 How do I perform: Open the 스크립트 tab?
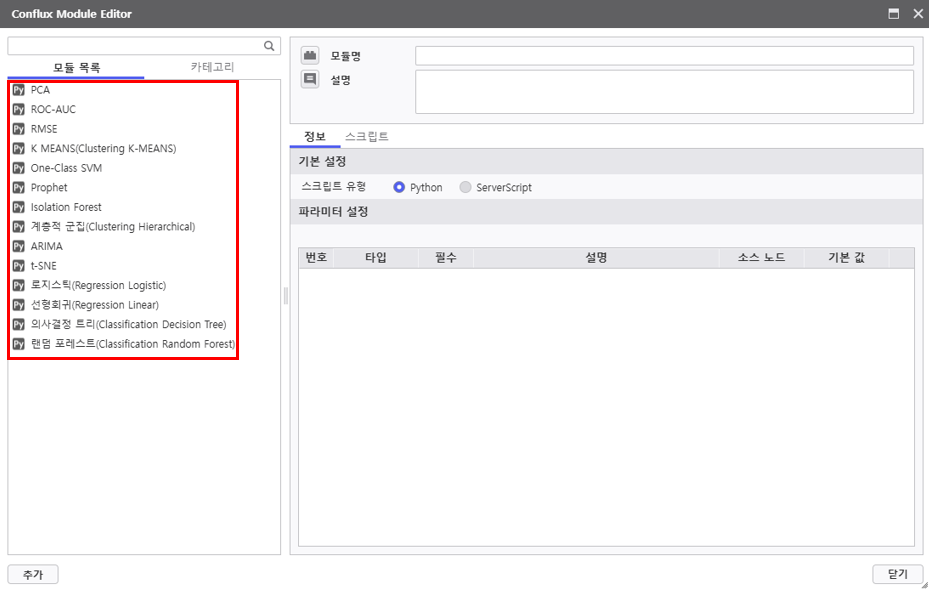click(x=366, y=136)
